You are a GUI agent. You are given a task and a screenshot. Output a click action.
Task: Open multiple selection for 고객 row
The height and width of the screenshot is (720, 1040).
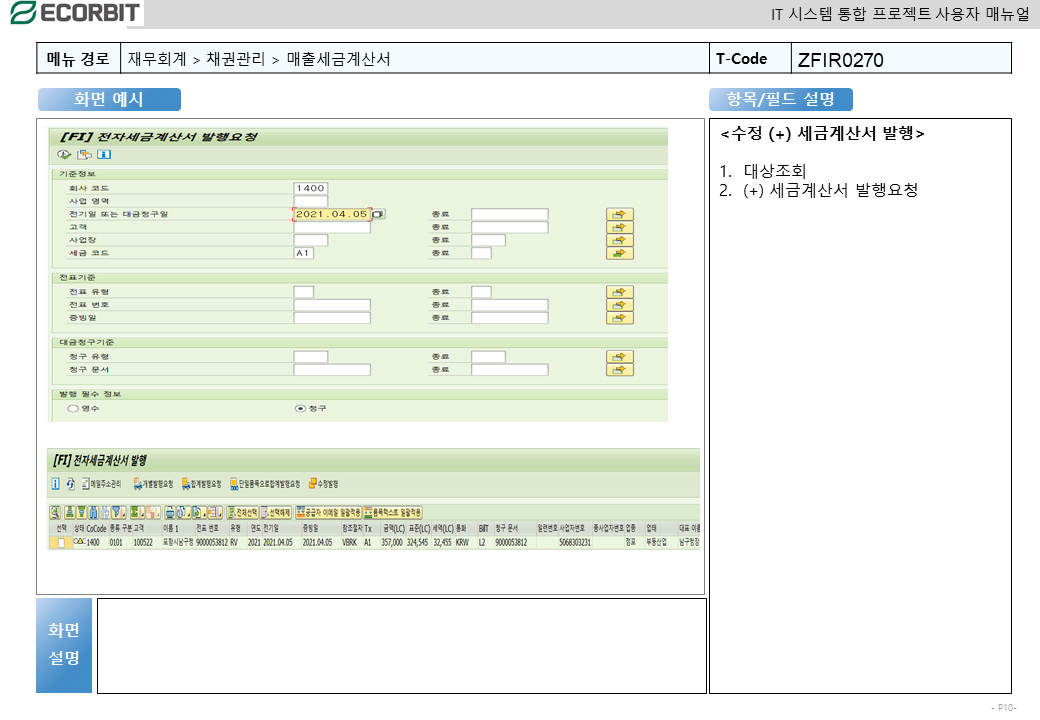pos(620,227)
